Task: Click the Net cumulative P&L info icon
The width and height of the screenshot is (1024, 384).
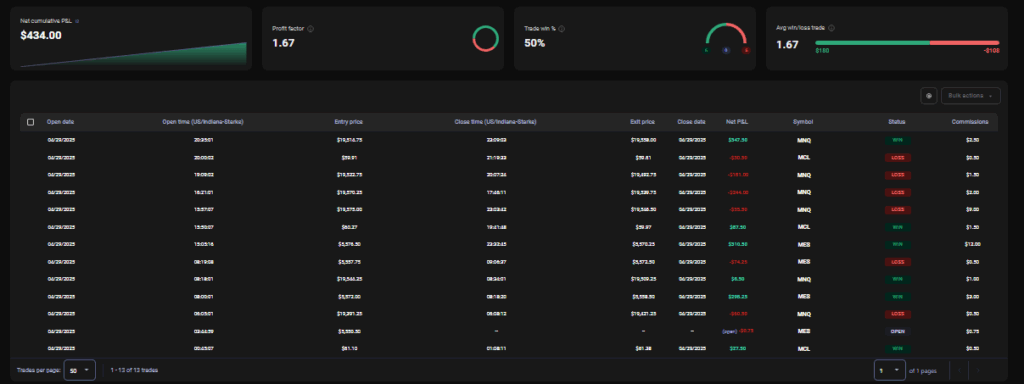Action: click(x=77, y=21)
